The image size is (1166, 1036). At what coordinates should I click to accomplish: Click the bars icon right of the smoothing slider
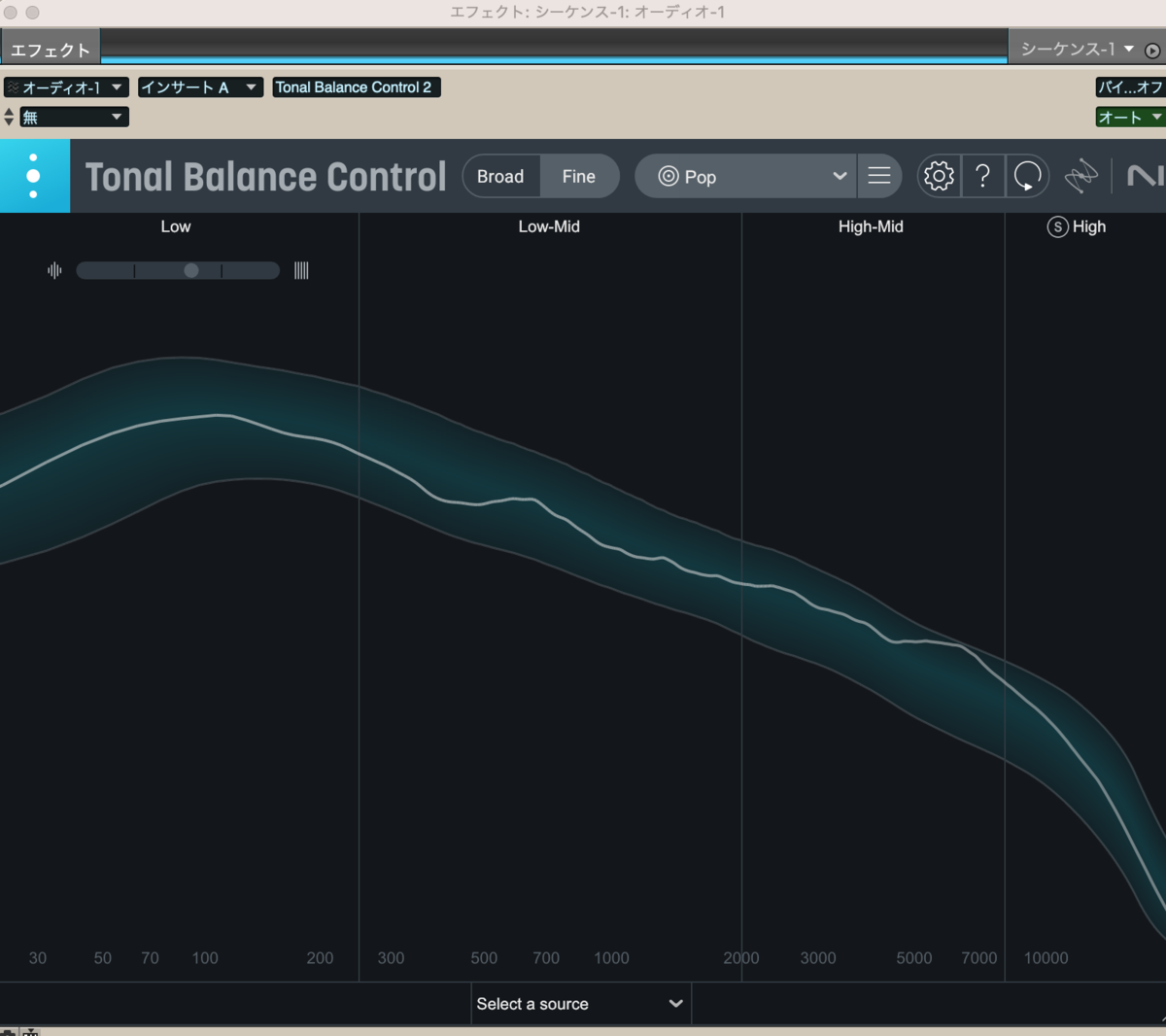[301, 270]
